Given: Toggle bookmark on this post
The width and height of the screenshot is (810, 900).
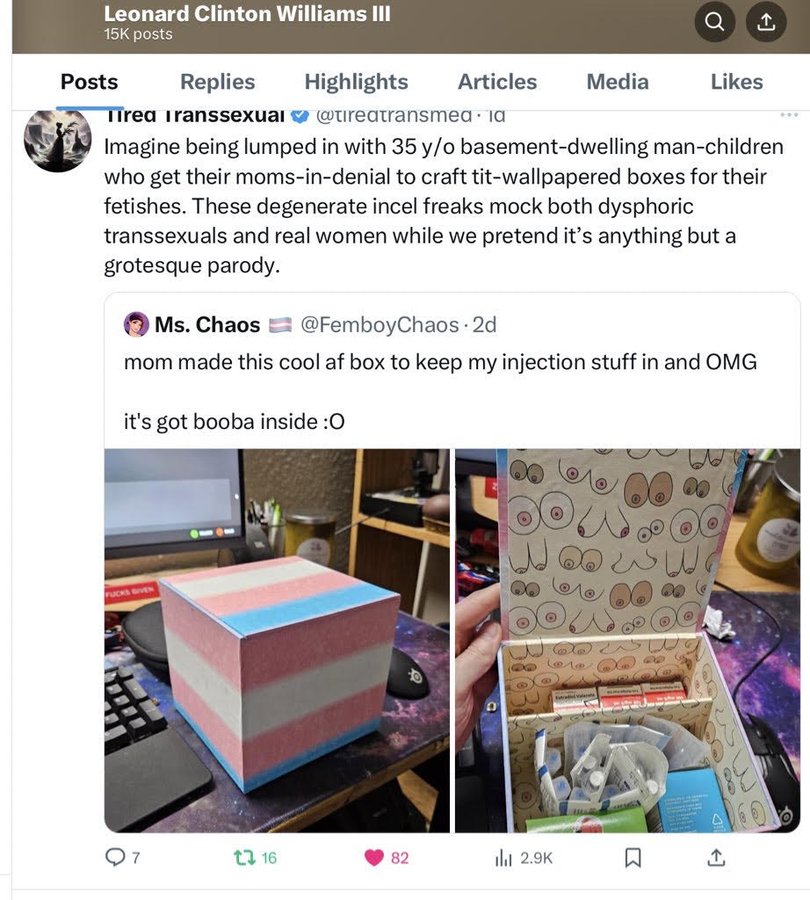Looking at the screenshot, I should coord(633,858).
